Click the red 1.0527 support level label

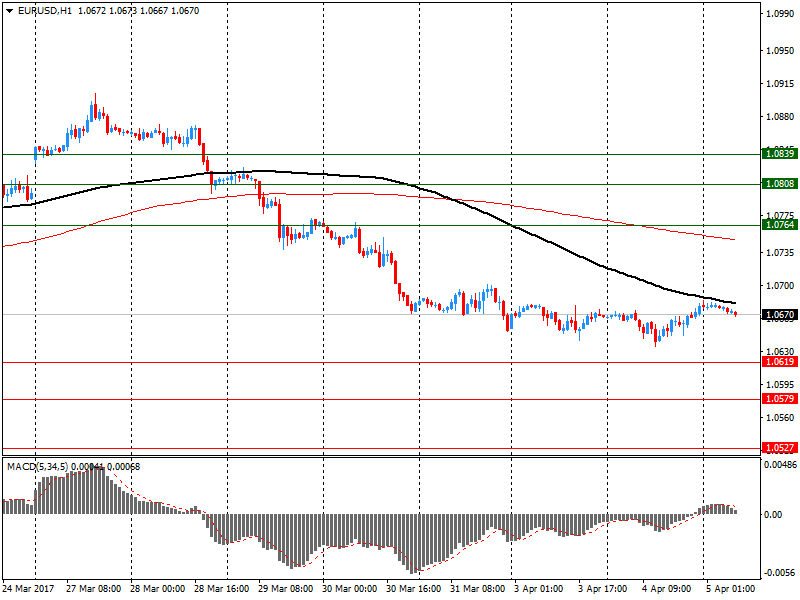[778, 449]
